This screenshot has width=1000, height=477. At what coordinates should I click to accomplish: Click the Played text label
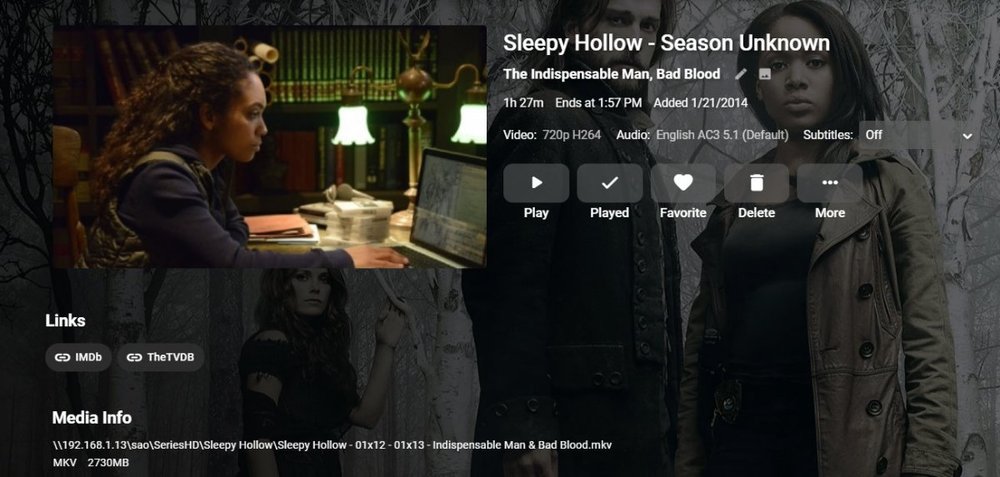coord(610,213)
